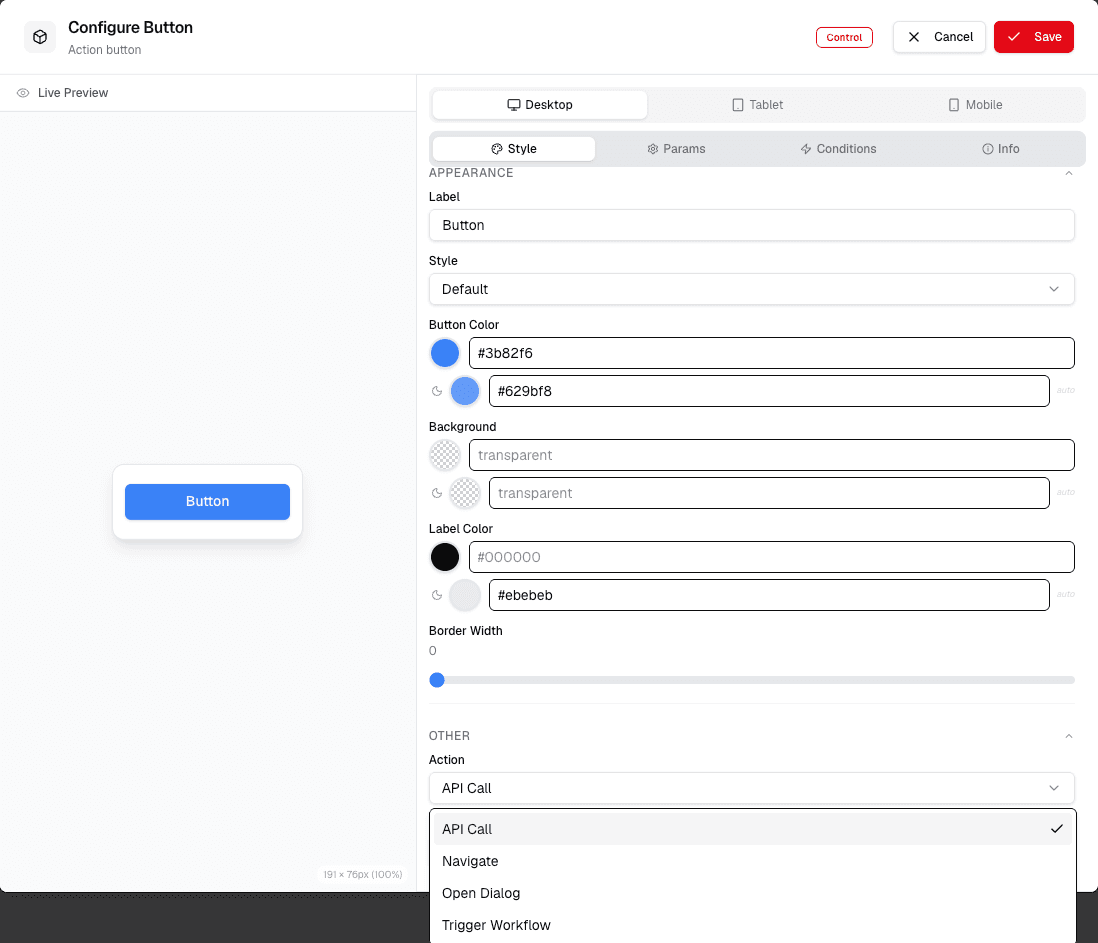Collapse the Appearance section chevron

coord(1069,173)
